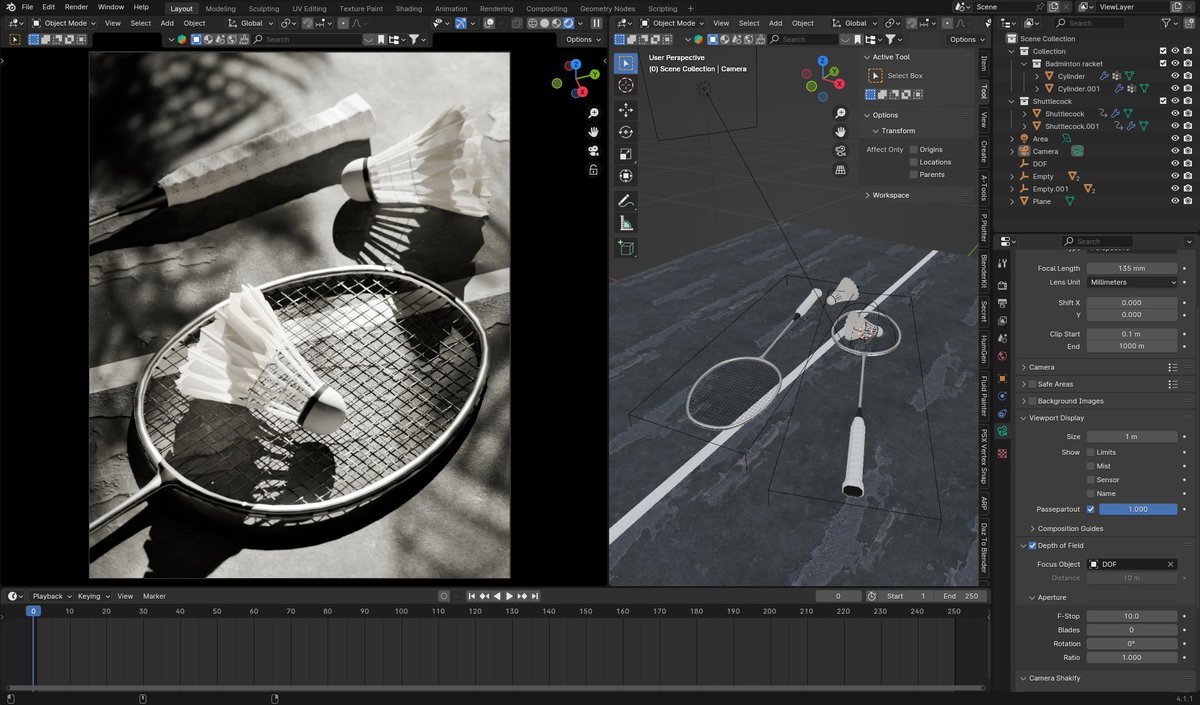Switch perspective/orthographic grid icon in right viewport

(841, 170)
